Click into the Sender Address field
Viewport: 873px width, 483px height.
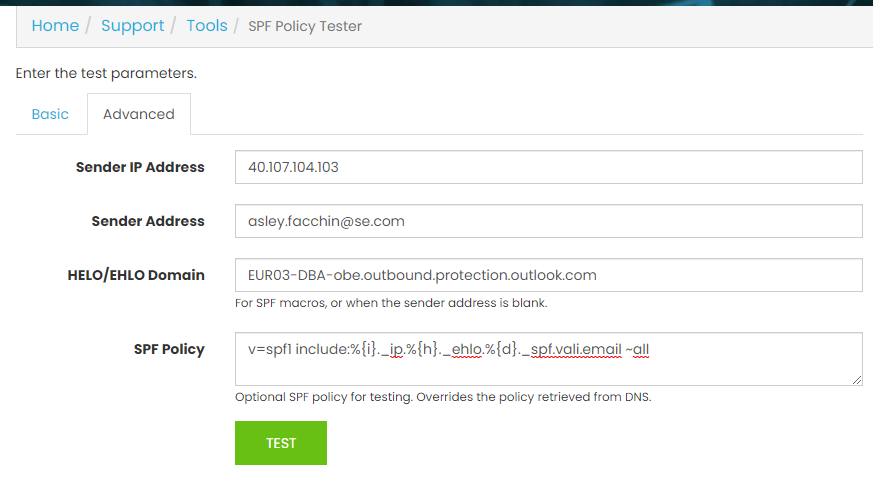pyautogui.click(x=548, y=221)
